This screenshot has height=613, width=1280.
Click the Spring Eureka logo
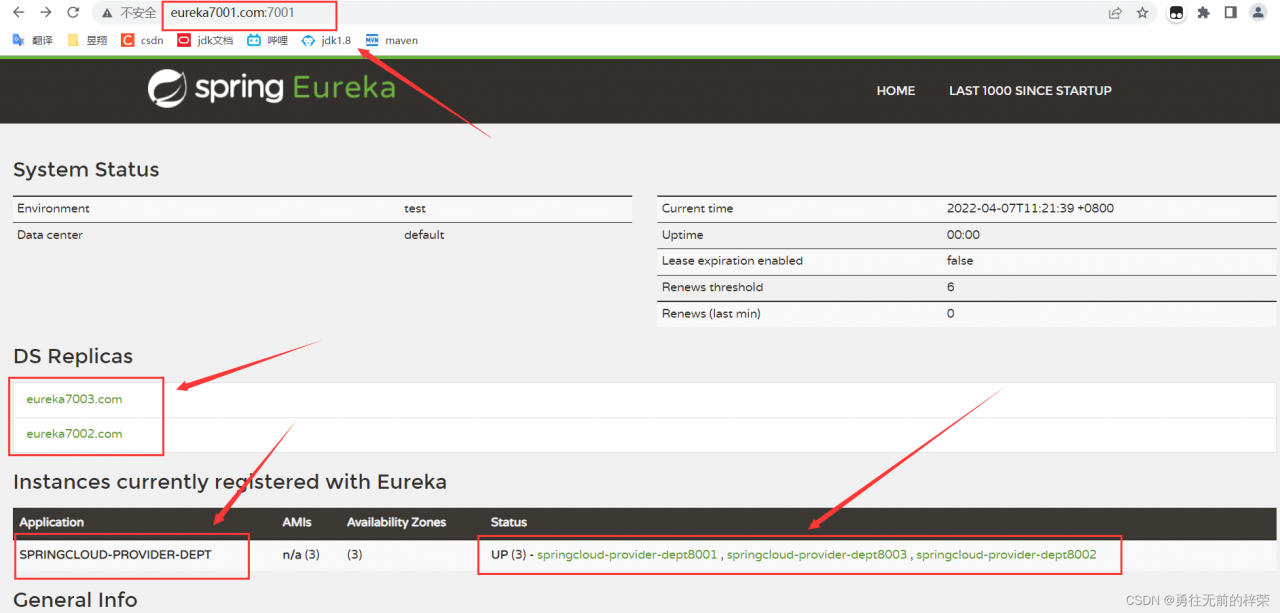tap(272, 88)
